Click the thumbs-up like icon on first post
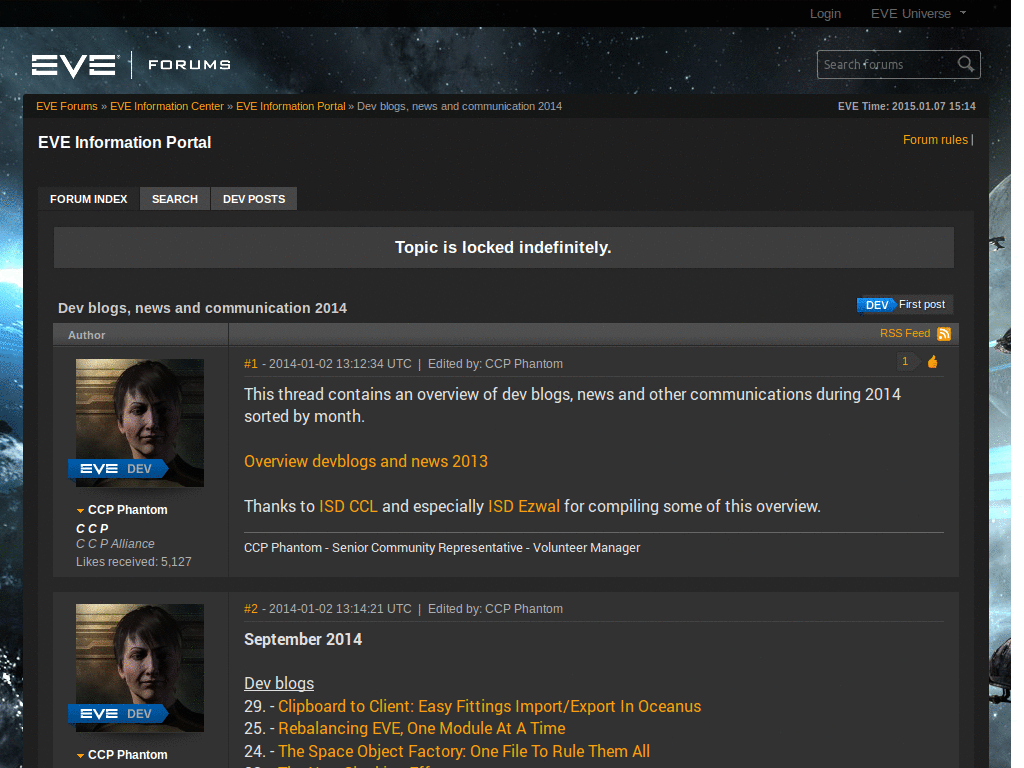The height and width of the screenshot is (768, 1024). coord(932,361)
